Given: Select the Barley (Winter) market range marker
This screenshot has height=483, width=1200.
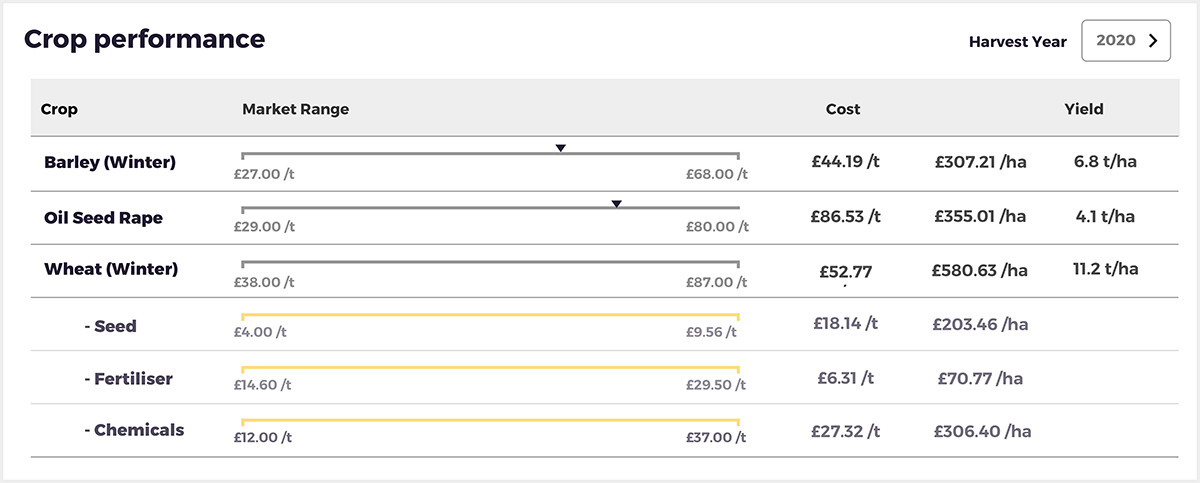Looking at the screenshot, I should (561, 148).
